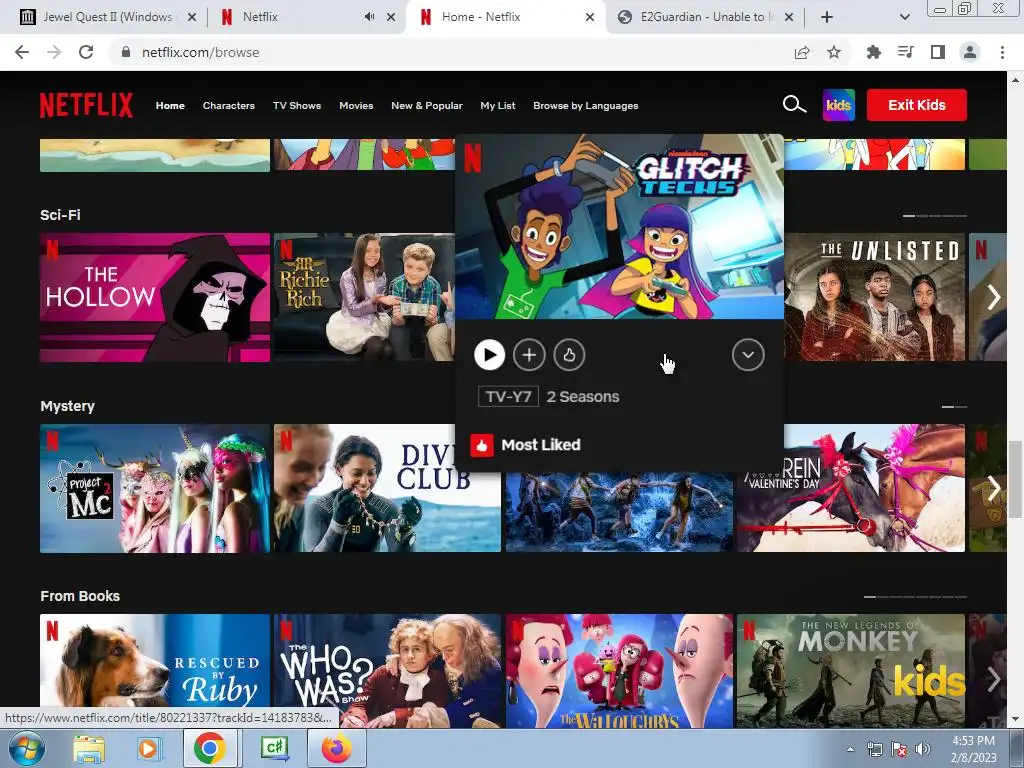Open Firefox from the taskbar
Screen dimensions: 1024x768
336,748
